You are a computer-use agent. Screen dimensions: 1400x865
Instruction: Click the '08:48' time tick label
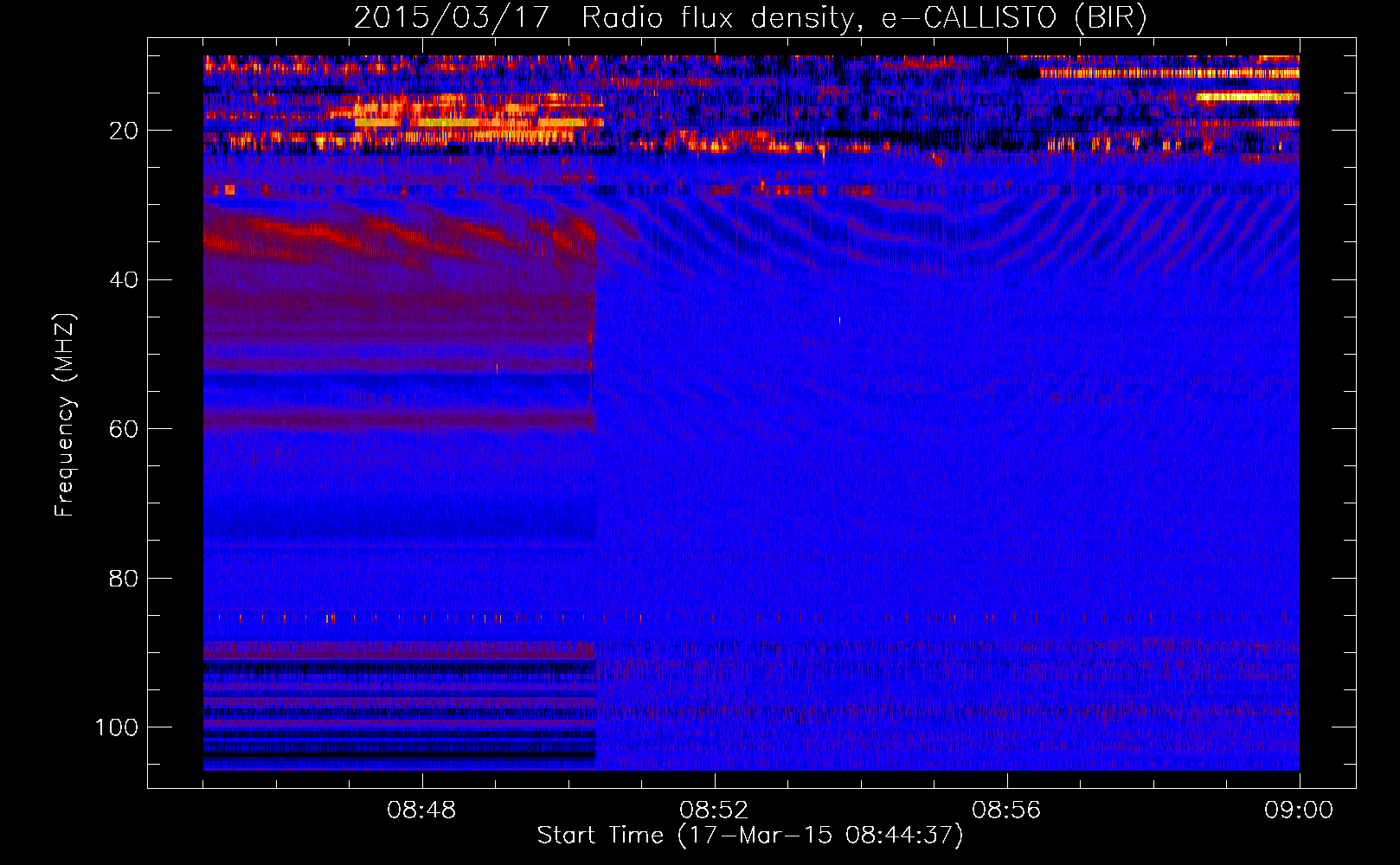422,811
